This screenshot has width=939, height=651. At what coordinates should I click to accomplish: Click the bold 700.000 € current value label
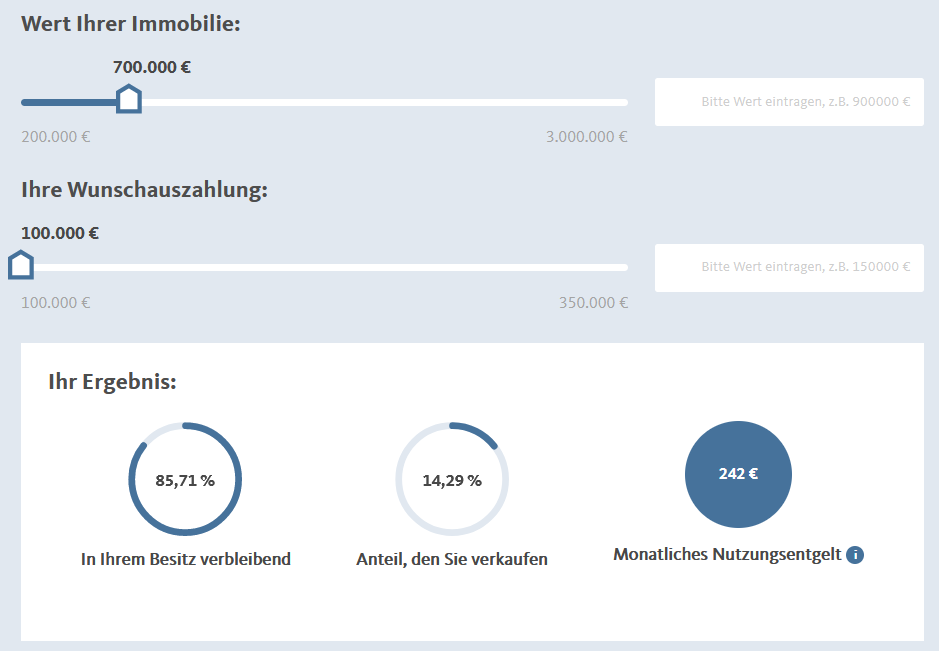(152, 68)
